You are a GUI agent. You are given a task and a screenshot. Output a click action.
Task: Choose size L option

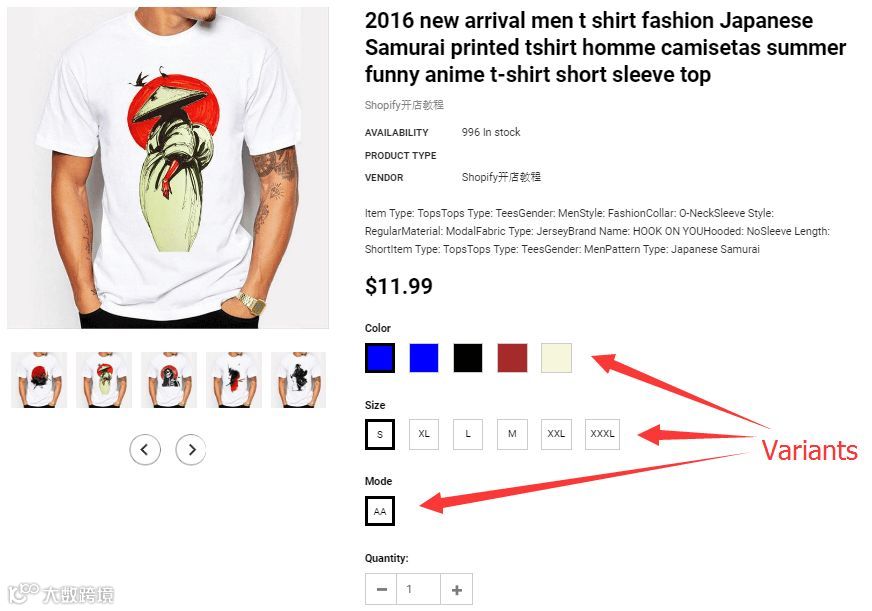pos(468,434)
